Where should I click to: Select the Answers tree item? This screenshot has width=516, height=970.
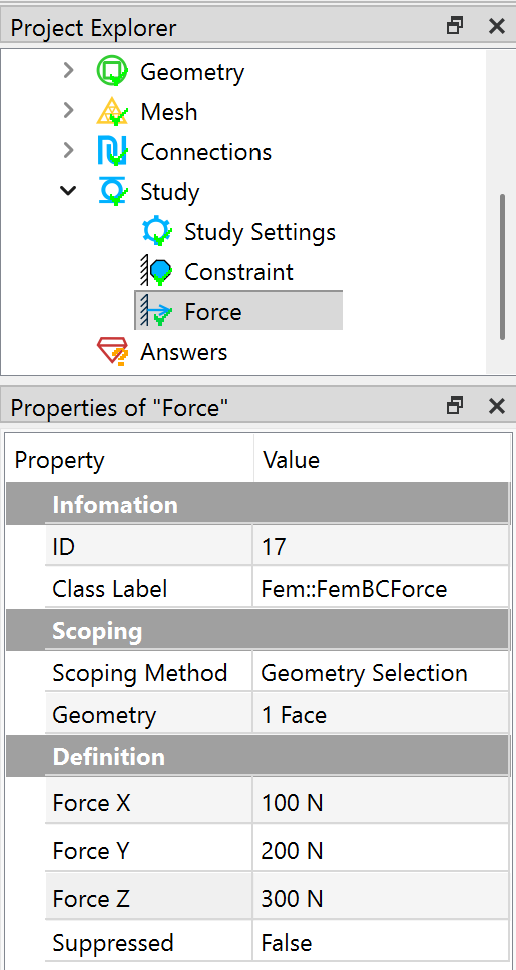(x=183, y=351)
